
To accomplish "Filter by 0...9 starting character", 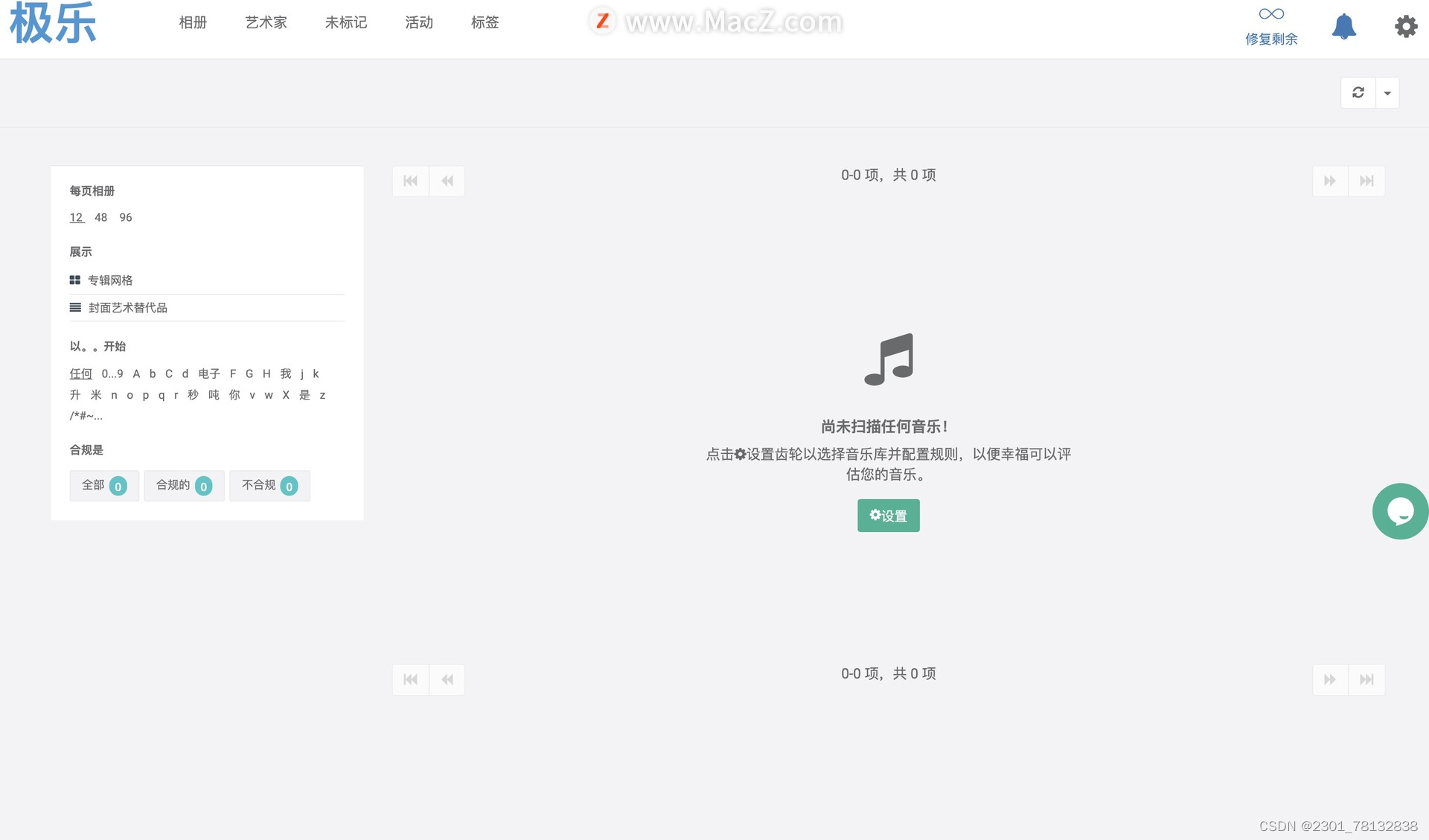I will [x=112, y=373].
